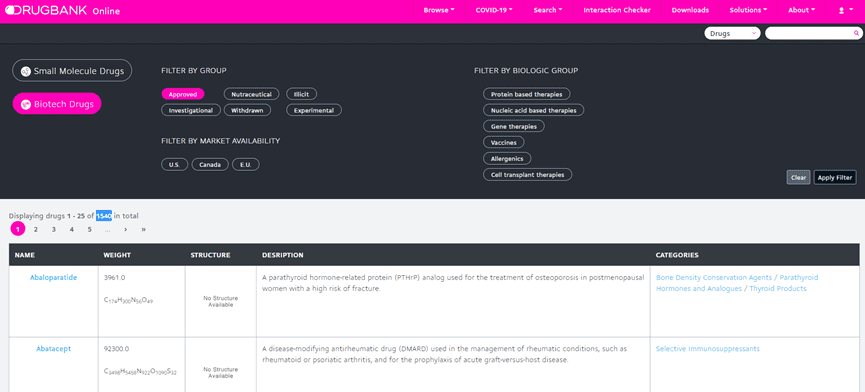This screenshot has width=865, height=392.
Task: Toggle the Approved group filter
Action: (183, 94)
